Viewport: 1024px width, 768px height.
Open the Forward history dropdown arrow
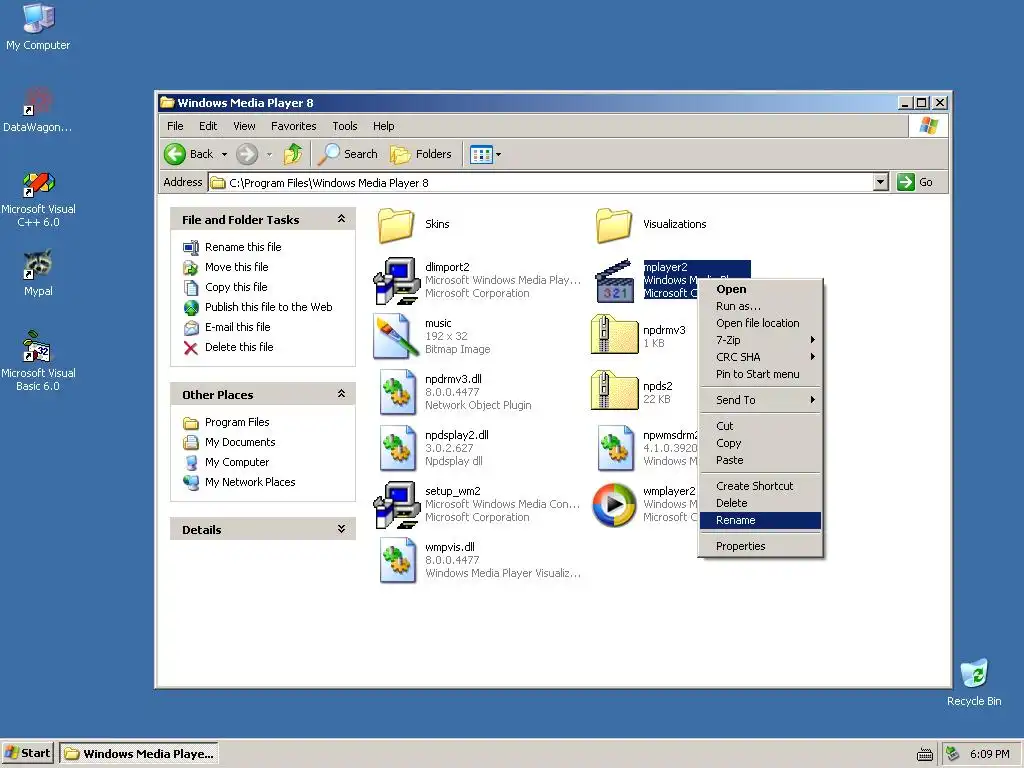click(269, 155)
